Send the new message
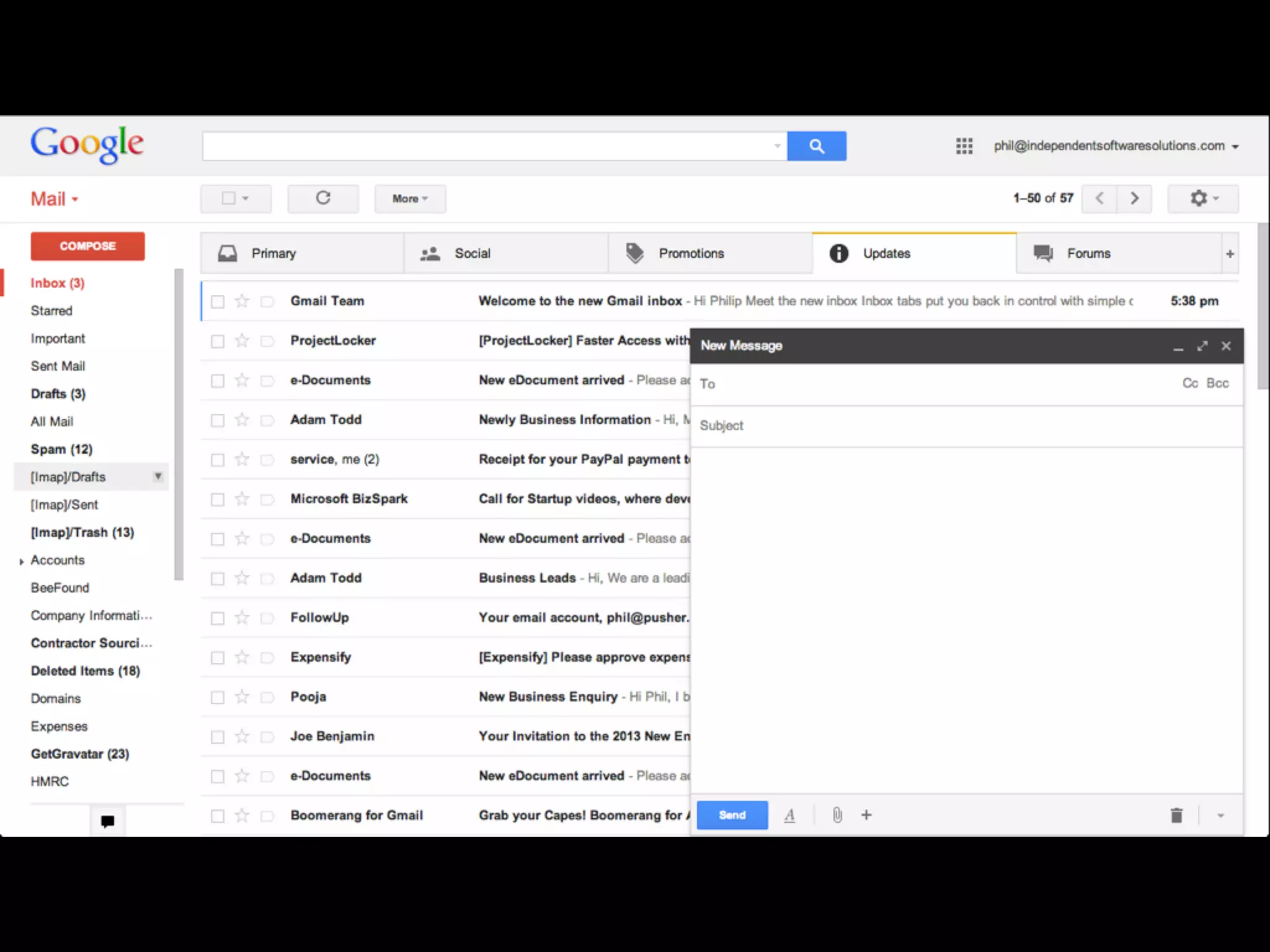The image size is (1270, 952). (x=732, y=815)
